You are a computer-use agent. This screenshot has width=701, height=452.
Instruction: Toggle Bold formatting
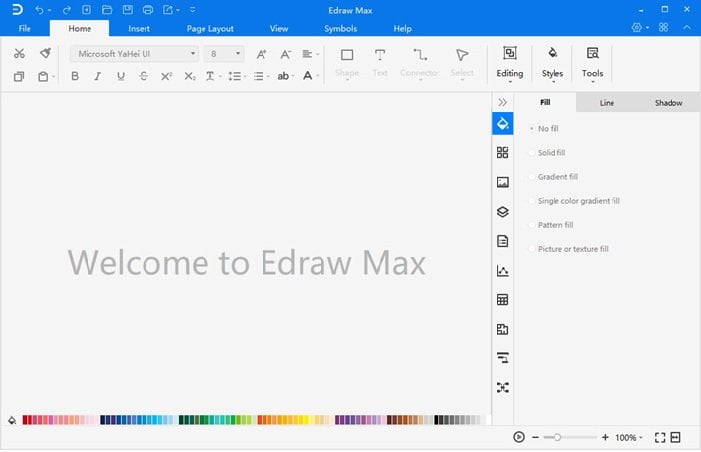pos(75,76)
